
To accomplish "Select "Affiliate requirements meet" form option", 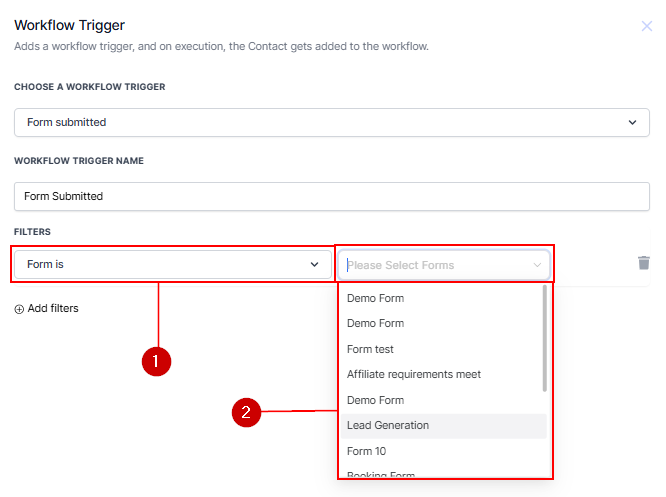I will pos(414,374).
